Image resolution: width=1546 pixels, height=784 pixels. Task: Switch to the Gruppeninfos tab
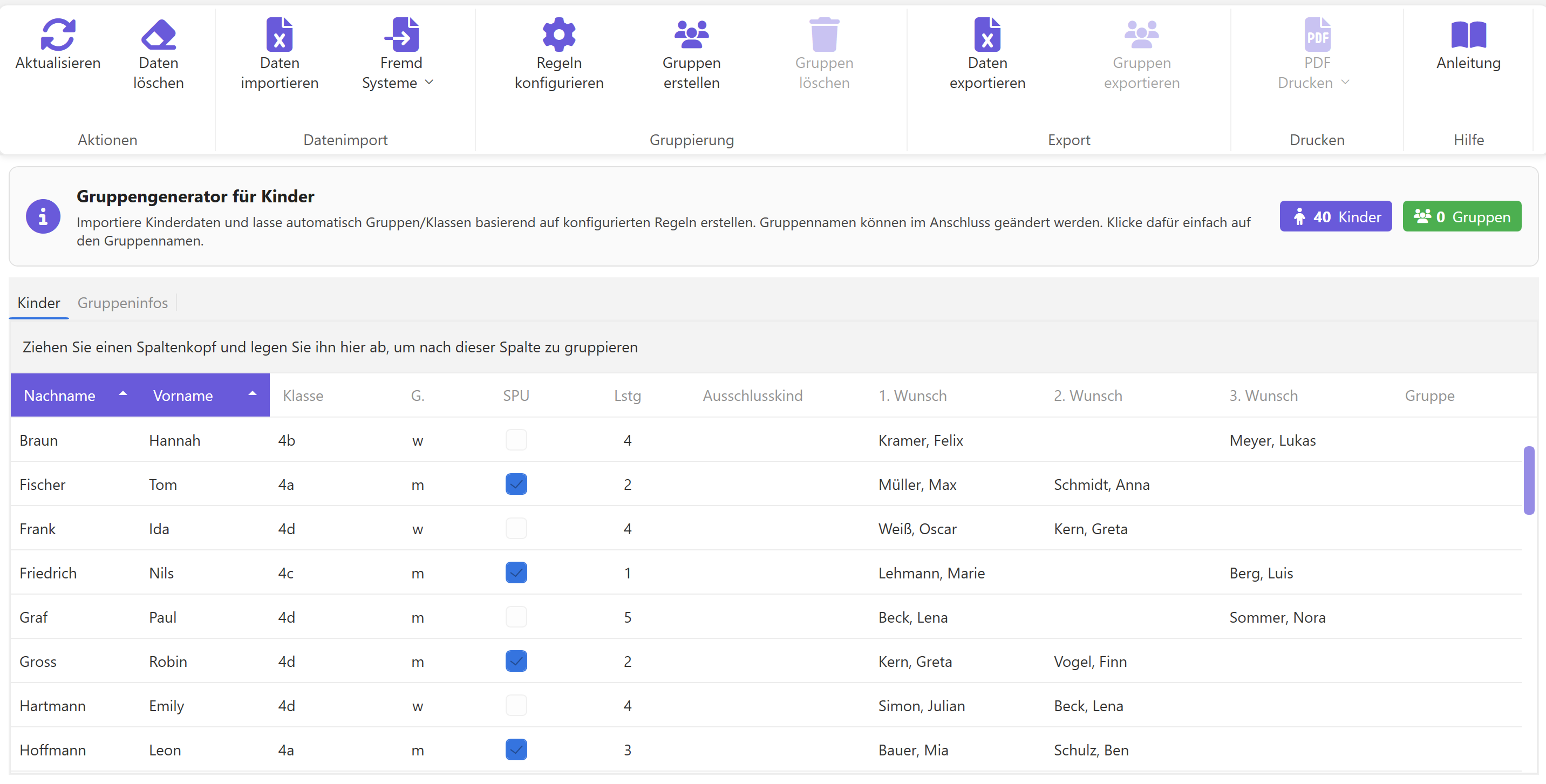tap(122, 303)
